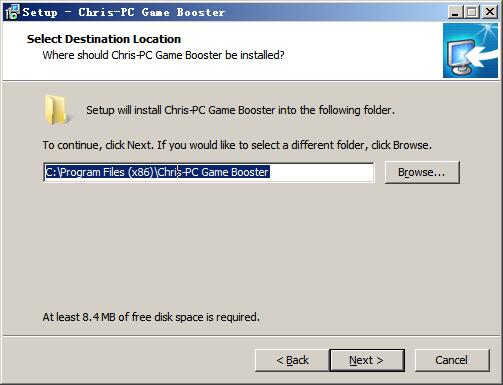Click the 'Setup will install' description text
This screenshot has height=385, width=503.
pos(240,110)
